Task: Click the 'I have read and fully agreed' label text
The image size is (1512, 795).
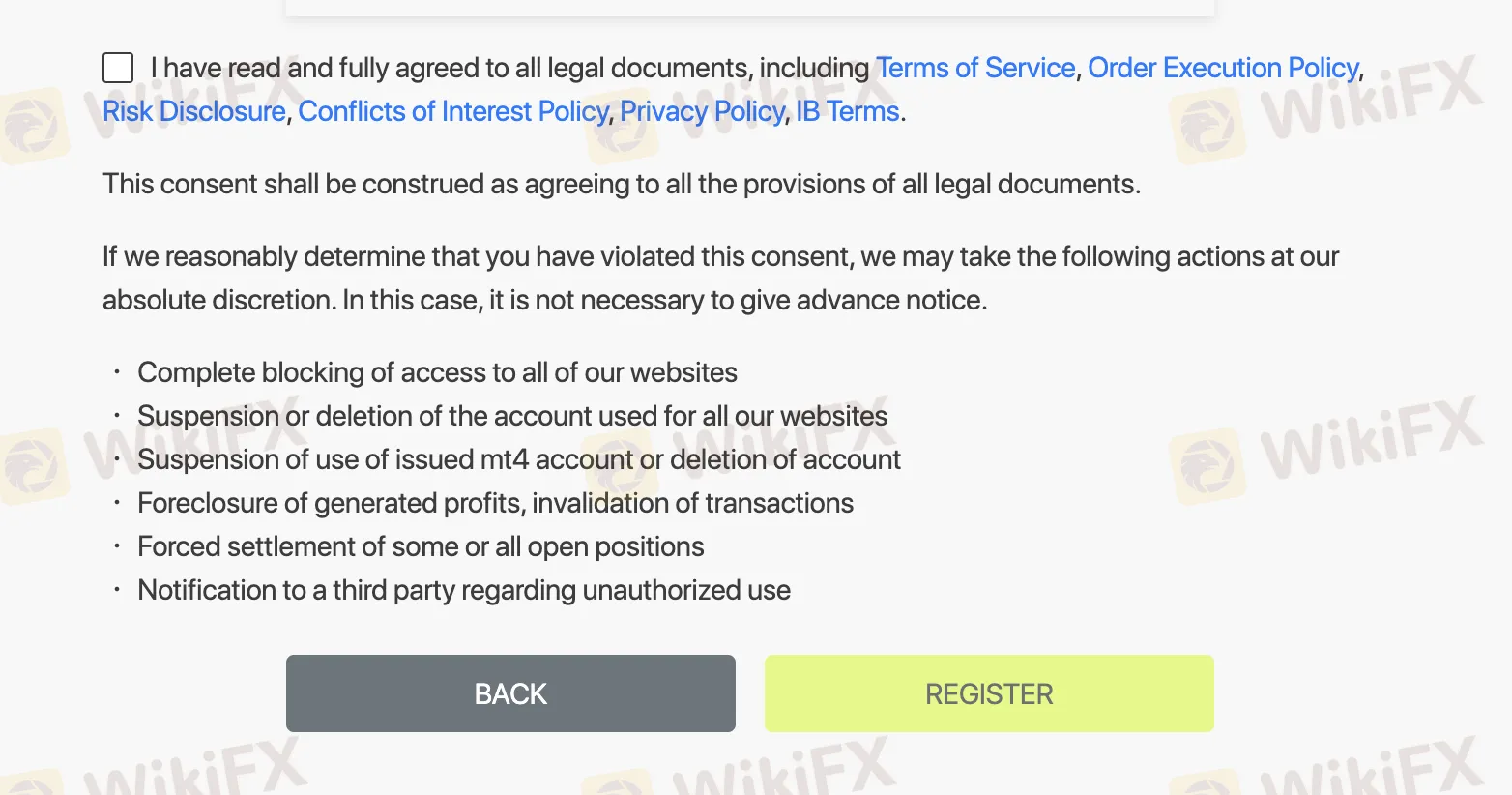Action: pyautogui.click(x=509, y=68)
